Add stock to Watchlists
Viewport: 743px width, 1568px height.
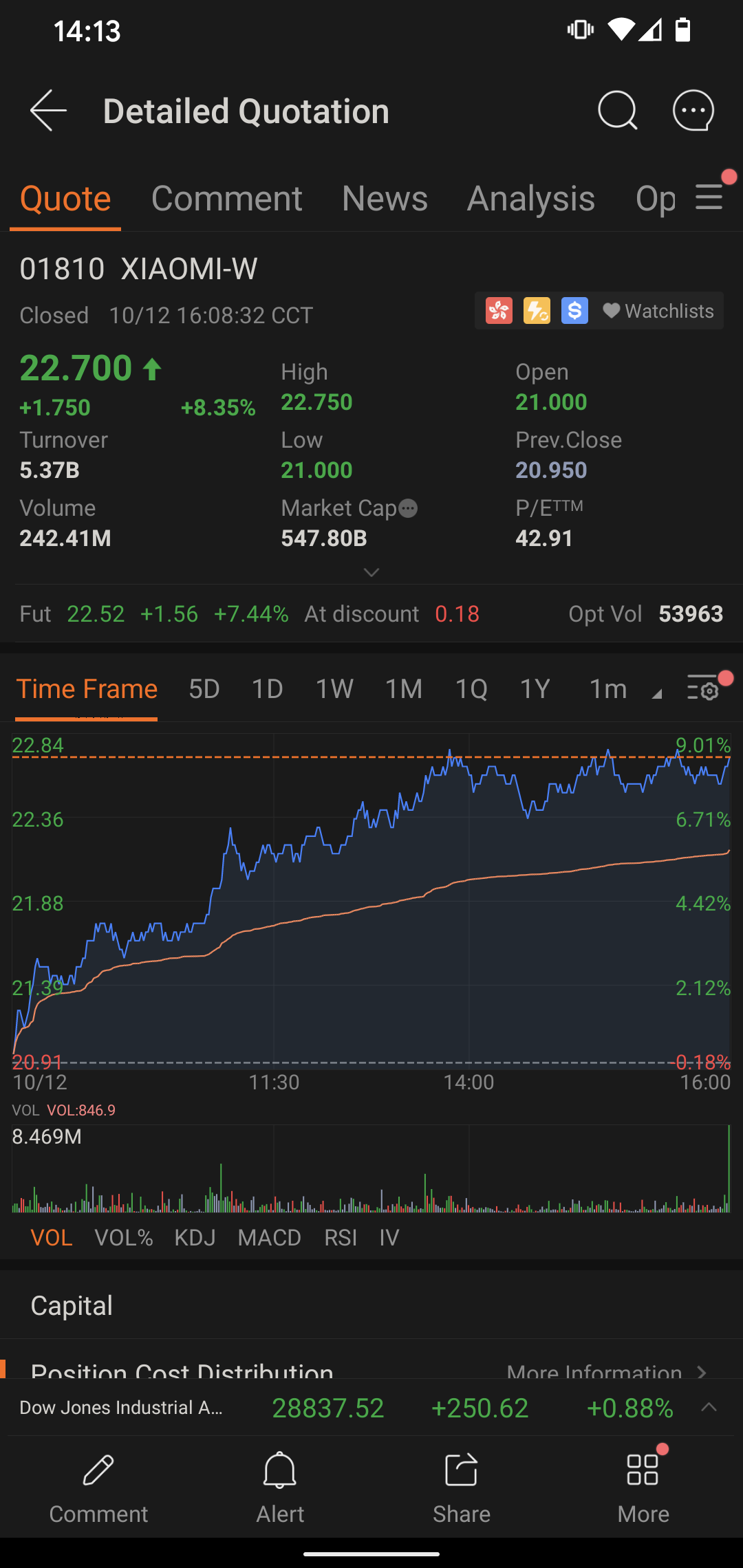pos(659,312)
